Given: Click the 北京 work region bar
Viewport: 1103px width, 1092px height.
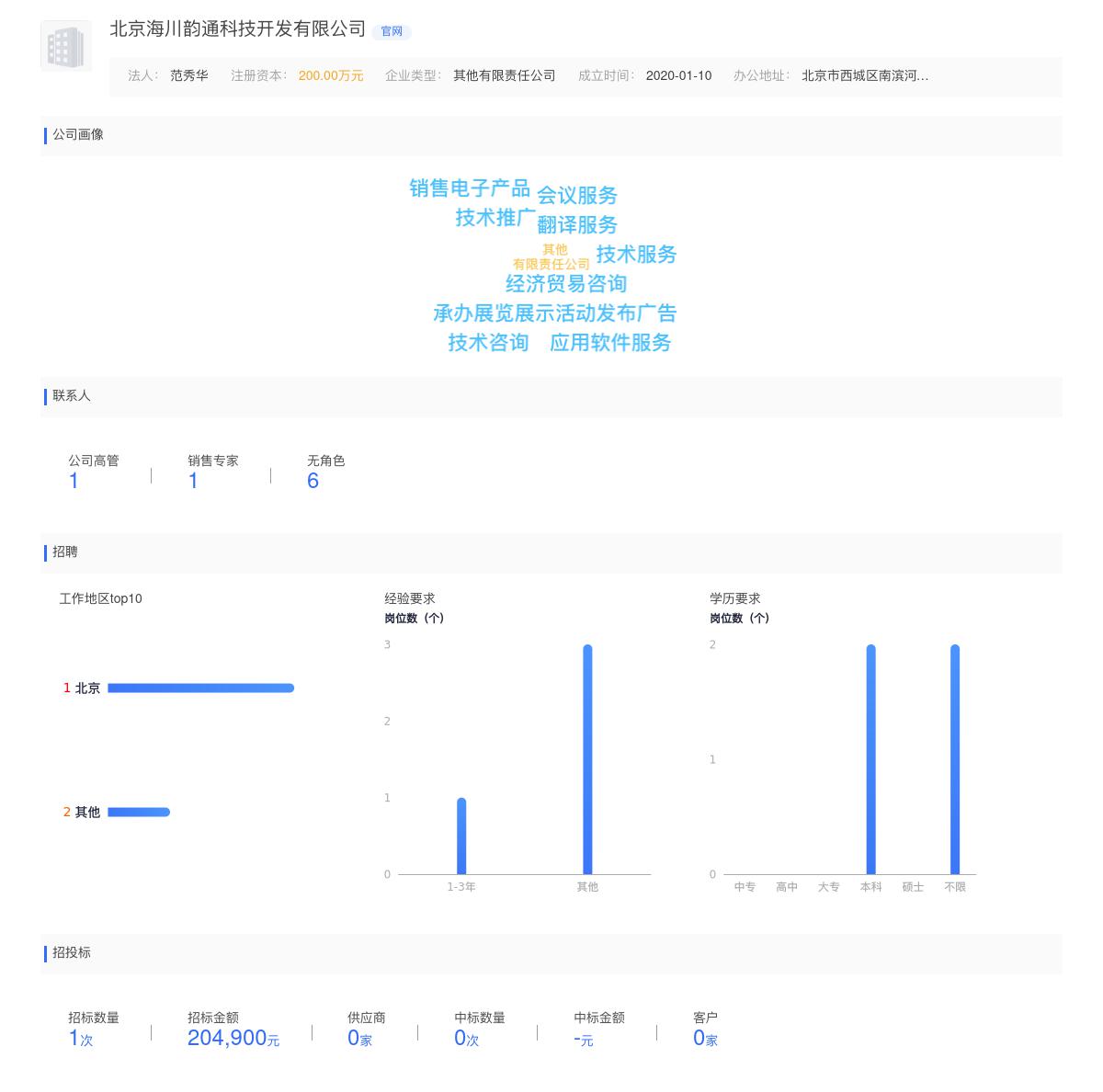Looking at the screenshot, I should [200, 688].
